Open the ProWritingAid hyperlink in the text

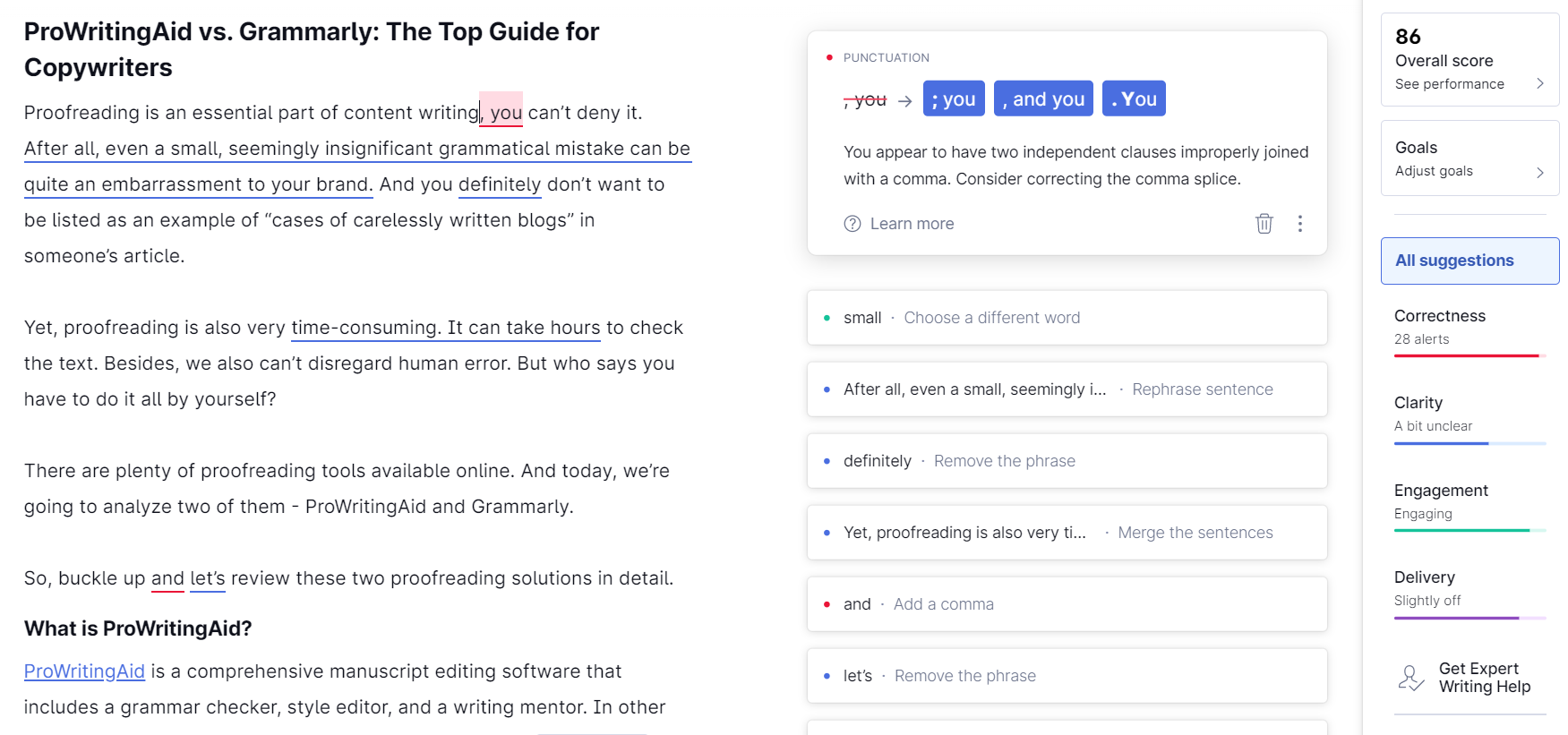(84, 671)
